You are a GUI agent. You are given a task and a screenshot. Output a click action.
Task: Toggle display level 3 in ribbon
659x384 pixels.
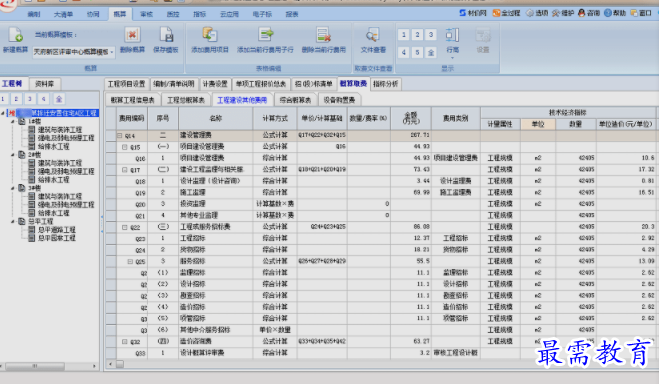[431, 34]
